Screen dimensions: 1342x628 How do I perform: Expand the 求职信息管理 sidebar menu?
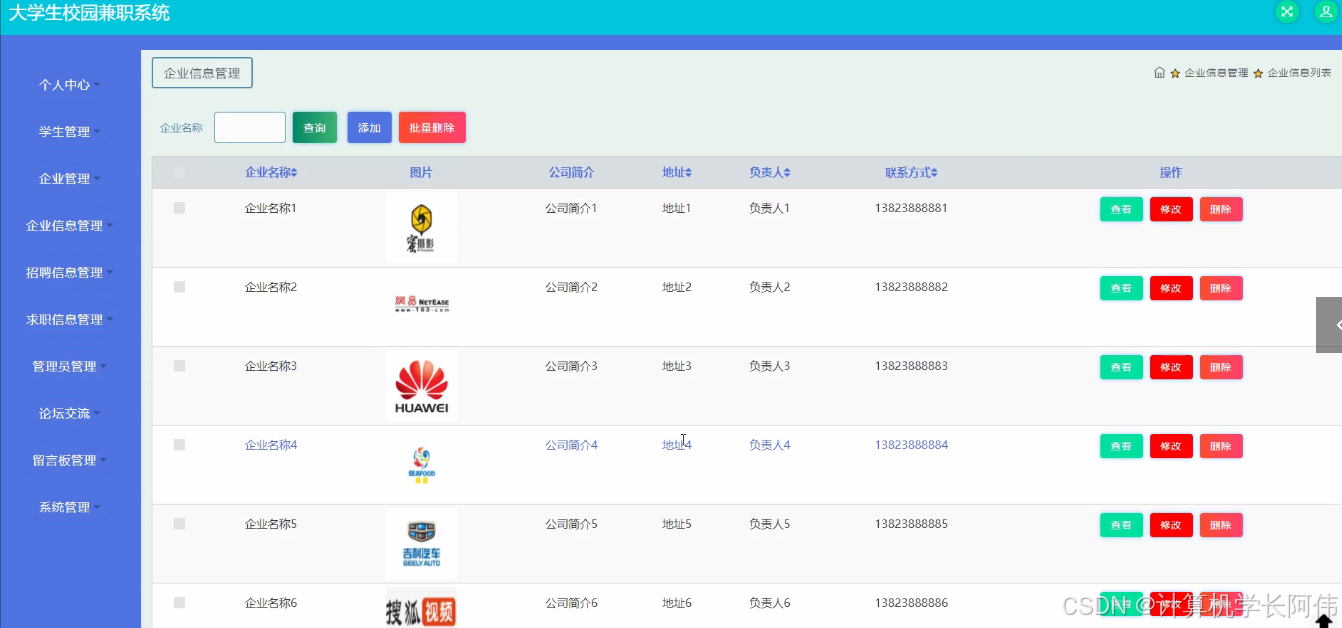[70, 320]
